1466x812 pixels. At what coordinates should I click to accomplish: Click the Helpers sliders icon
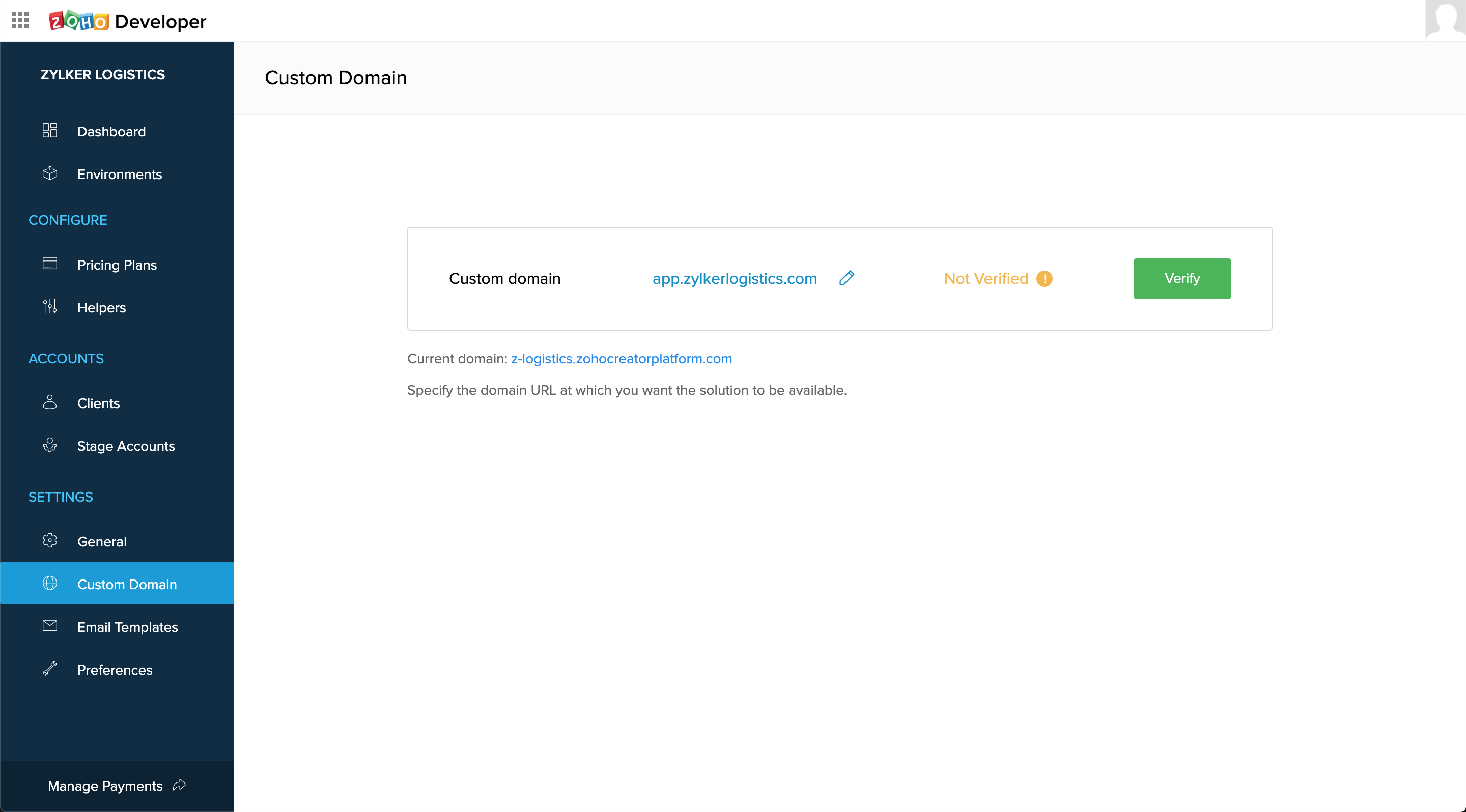coord(50,307)
